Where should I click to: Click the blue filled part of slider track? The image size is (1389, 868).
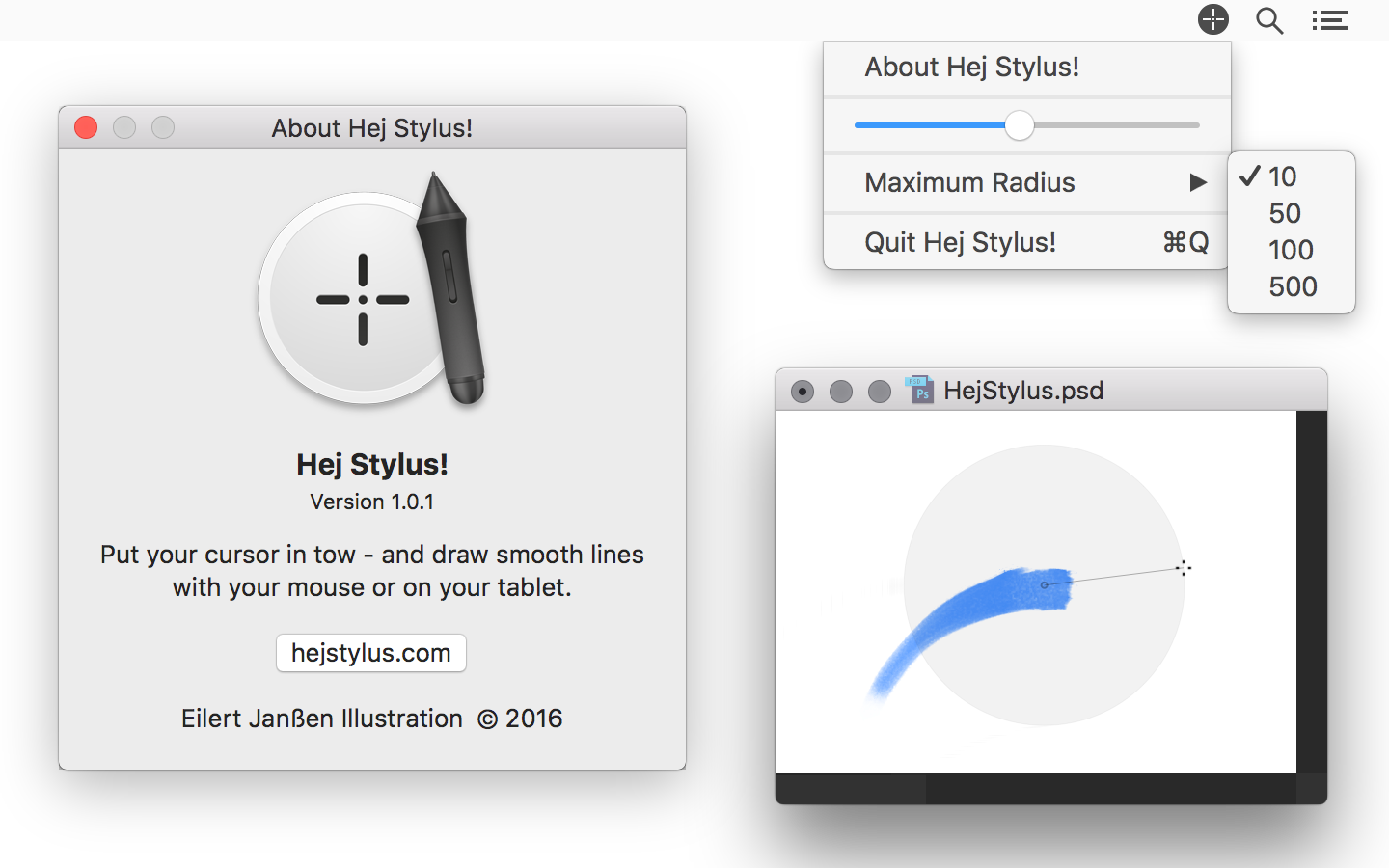929,125
